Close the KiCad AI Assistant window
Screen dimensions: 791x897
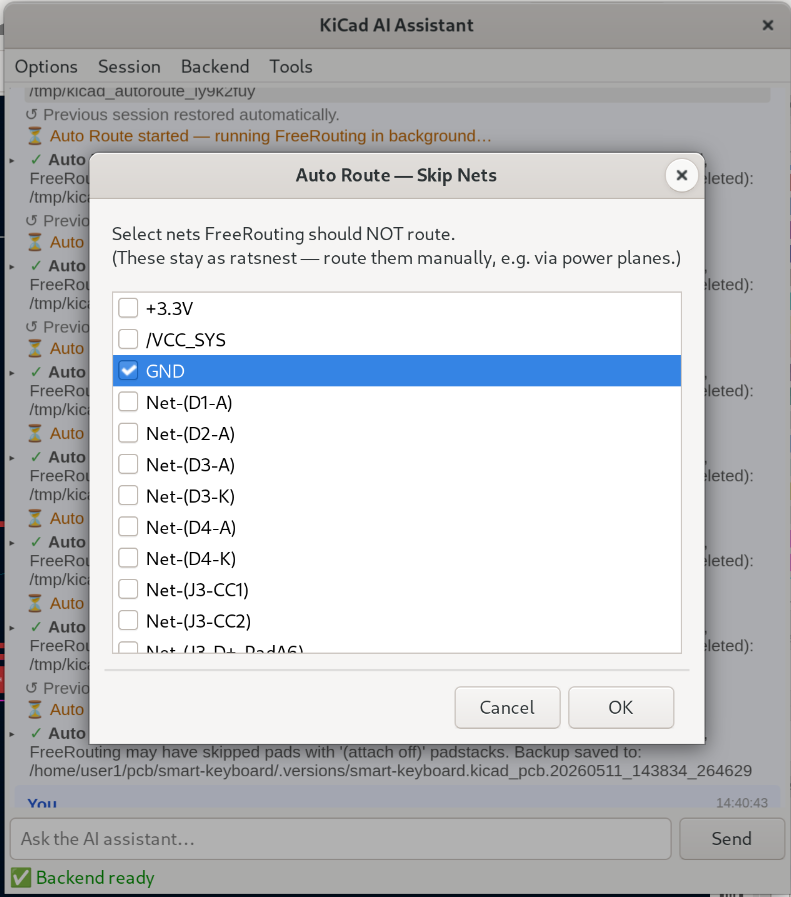tap(768, 25)
